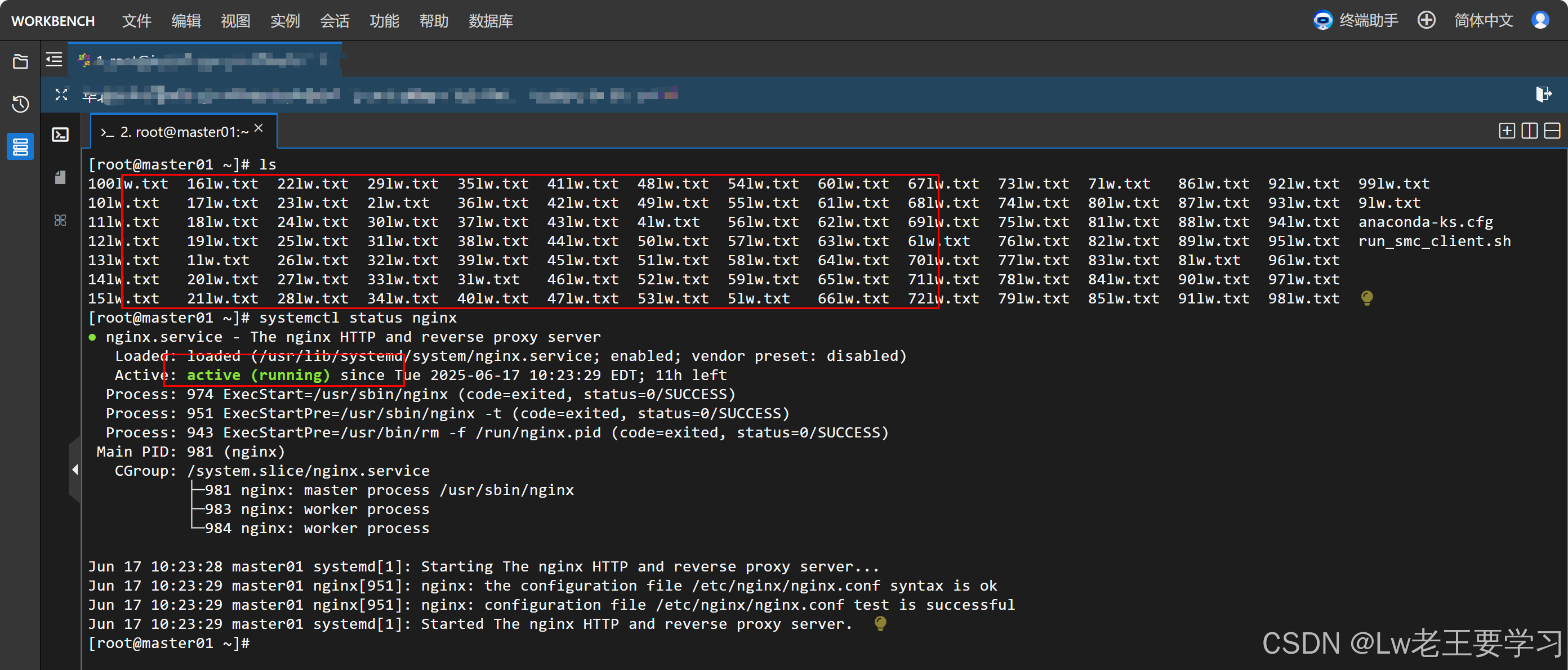
Task: Click the active (running) status text
Action: (x=258, y=375)
